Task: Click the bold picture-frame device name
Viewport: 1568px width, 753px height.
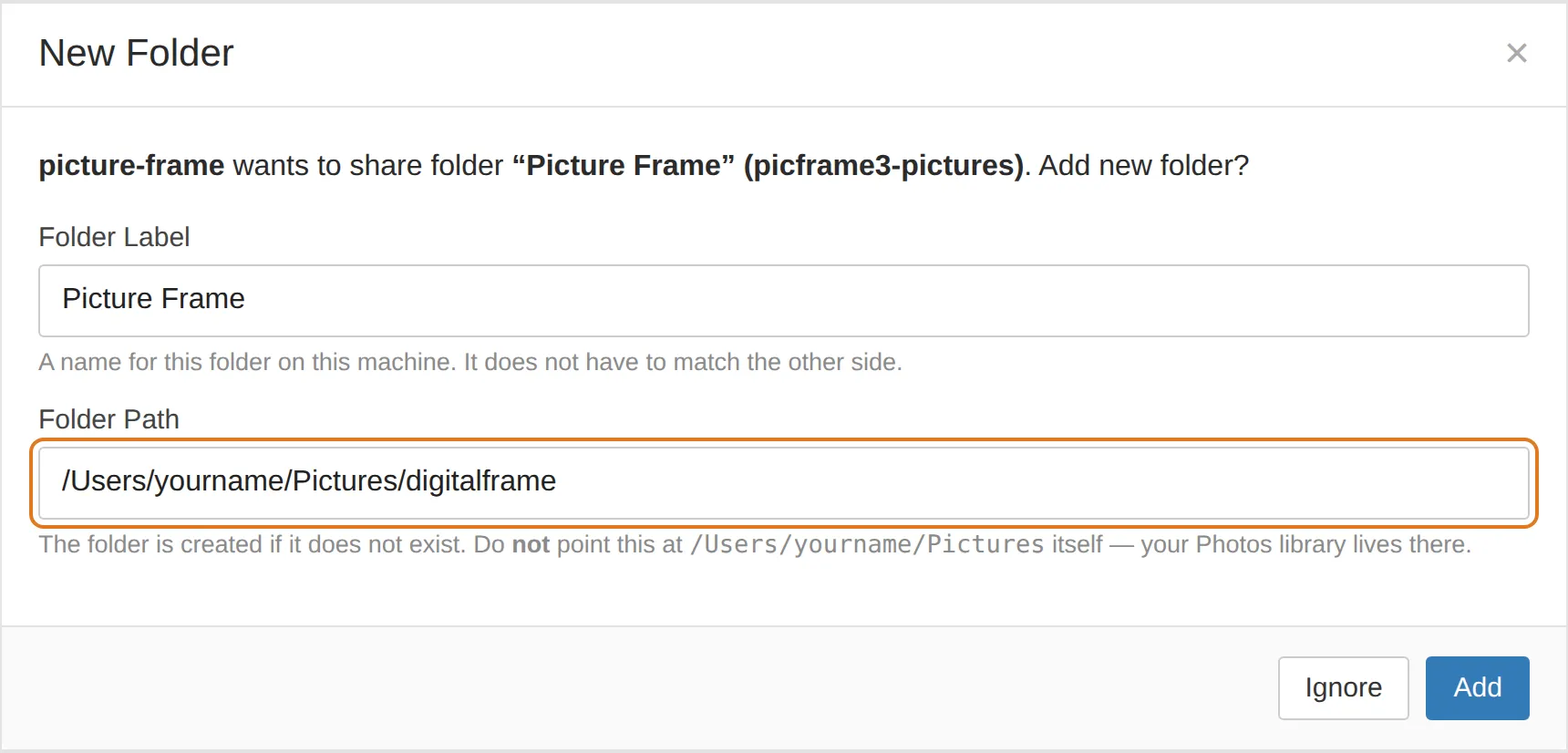Action: (131, 165)
